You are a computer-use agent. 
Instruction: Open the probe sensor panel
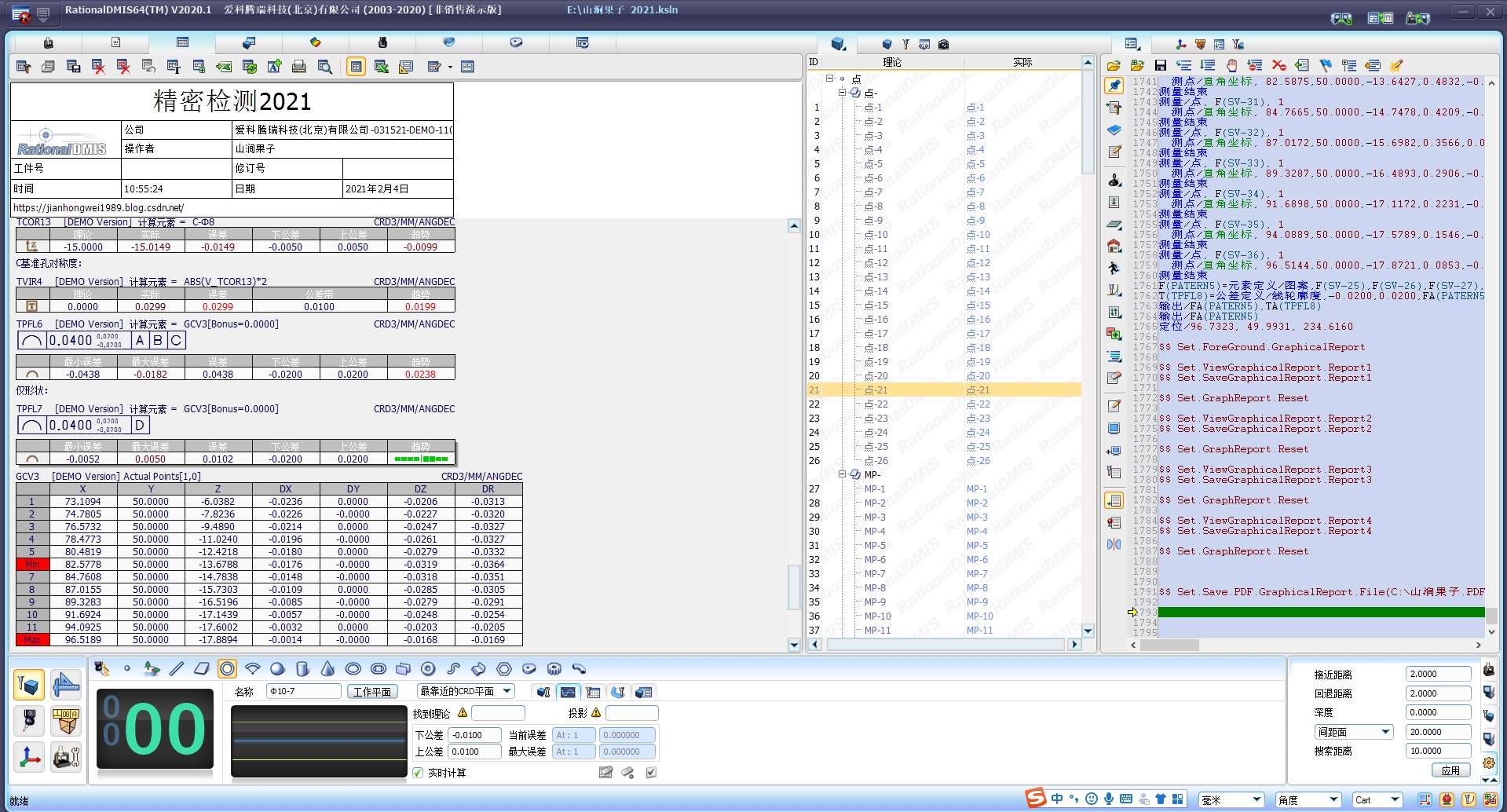point(30,720)
